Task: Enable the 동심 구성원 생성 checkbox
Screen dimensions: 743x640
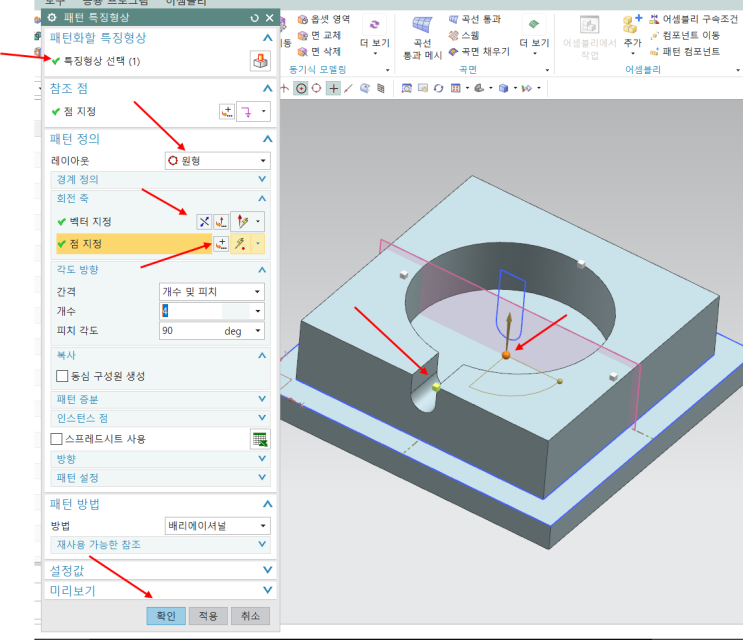Action: coord(62,376)
